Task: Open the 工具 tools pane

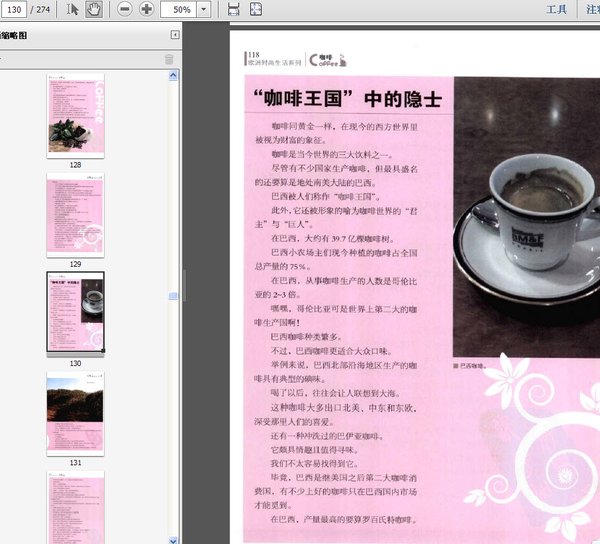Action: point(557,9)
